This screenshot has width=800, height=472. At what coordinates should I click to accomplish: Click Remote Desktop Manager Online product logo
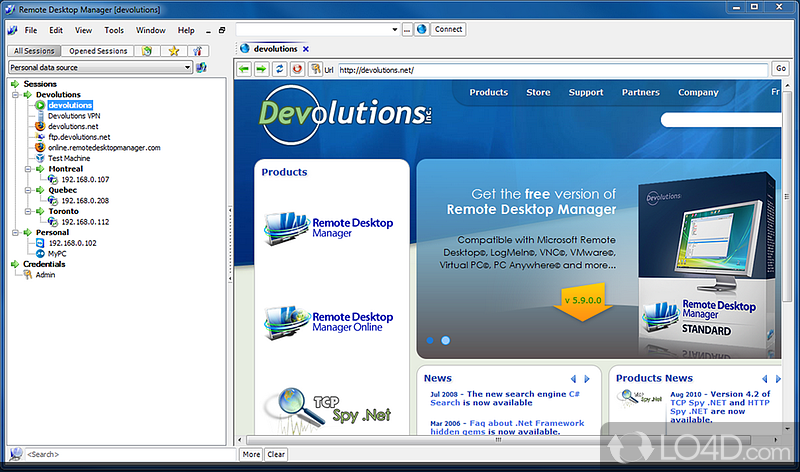[x=329, y=322]
